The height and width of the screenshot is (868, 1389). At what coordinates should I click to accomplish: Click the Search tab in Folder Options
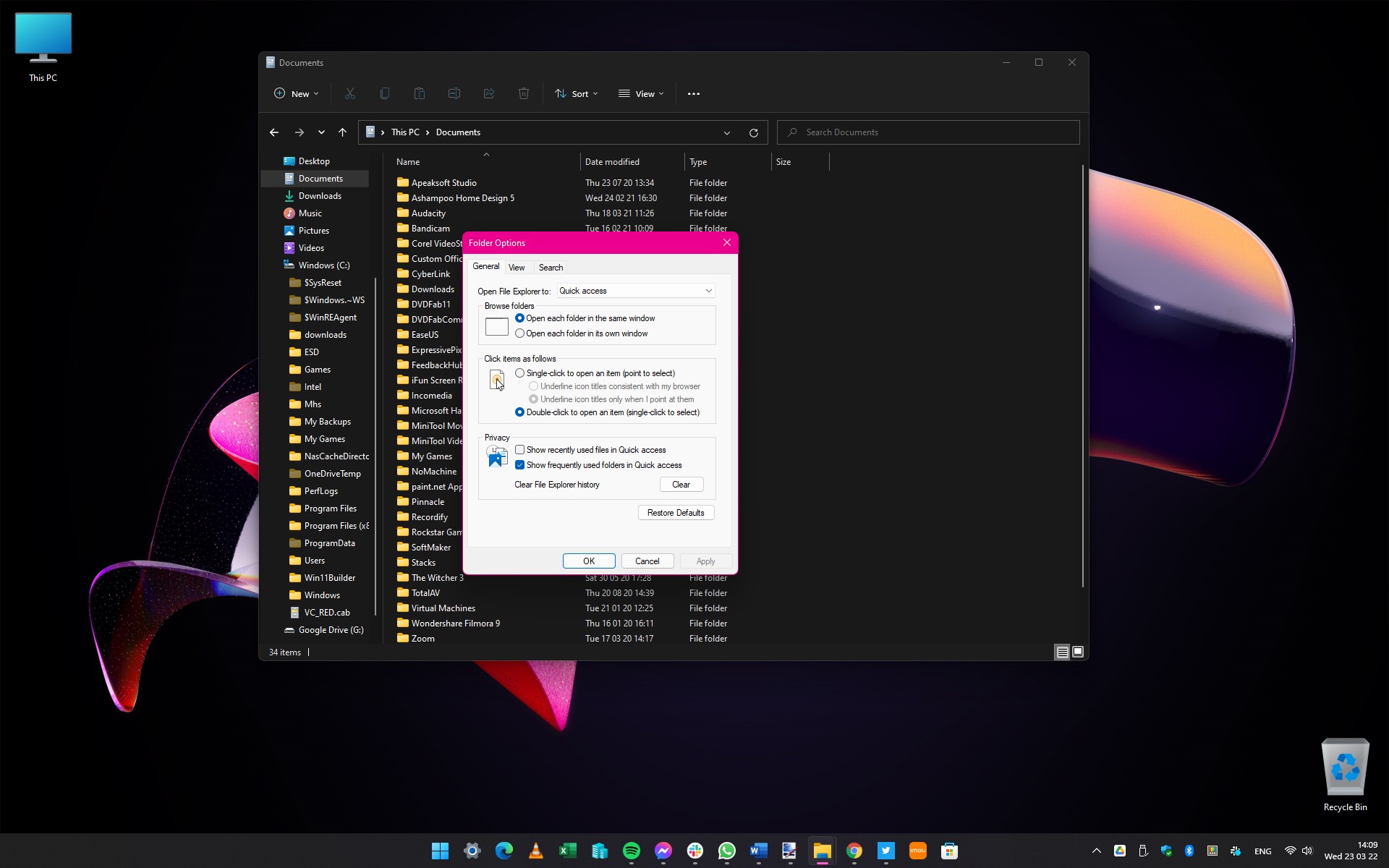(x=550, y=267)
